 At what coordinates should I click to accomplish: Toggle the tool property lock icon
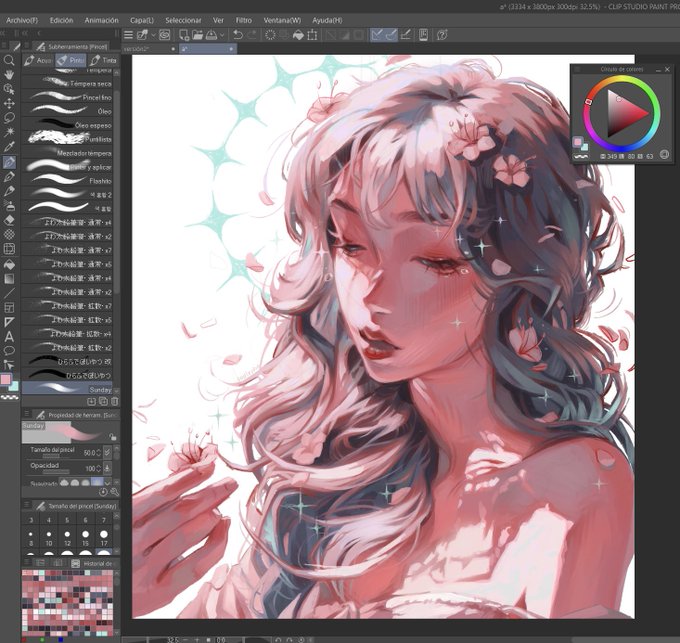tap(113, 437)
